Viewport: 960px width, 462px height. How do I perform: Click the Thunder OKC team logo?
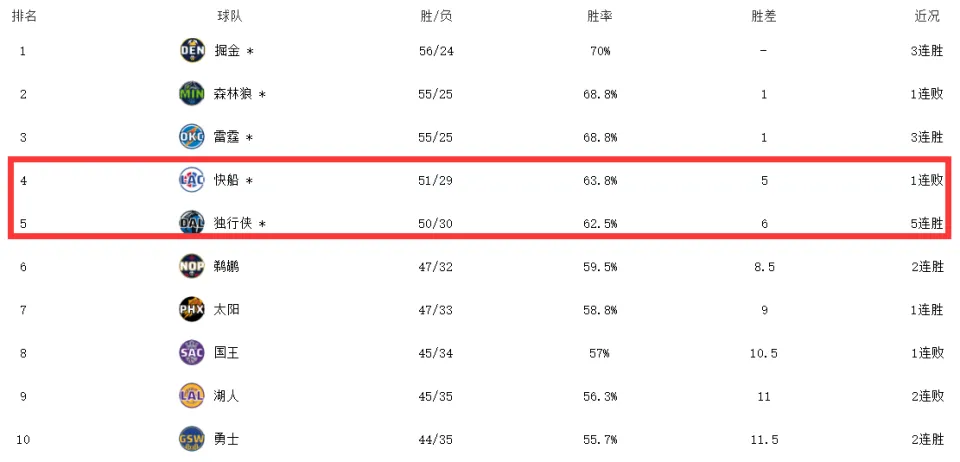tap(192, 137)
